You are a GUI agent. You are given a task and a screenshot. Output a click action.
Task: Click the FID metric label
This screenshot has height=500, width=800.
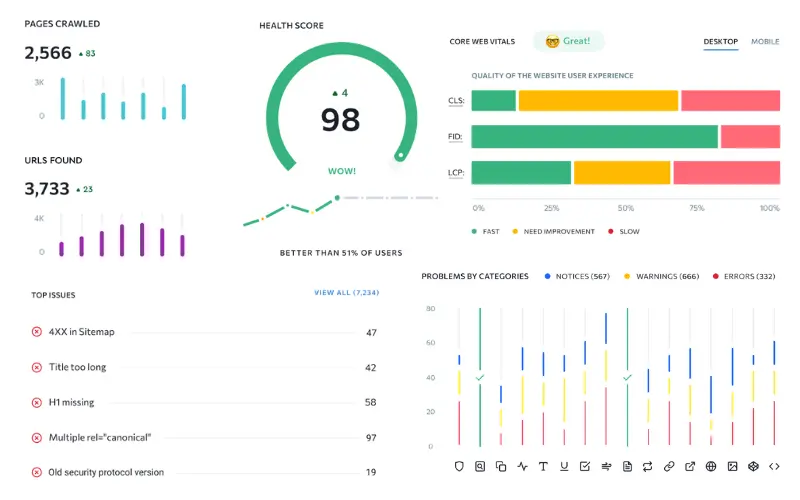point(455,137)
